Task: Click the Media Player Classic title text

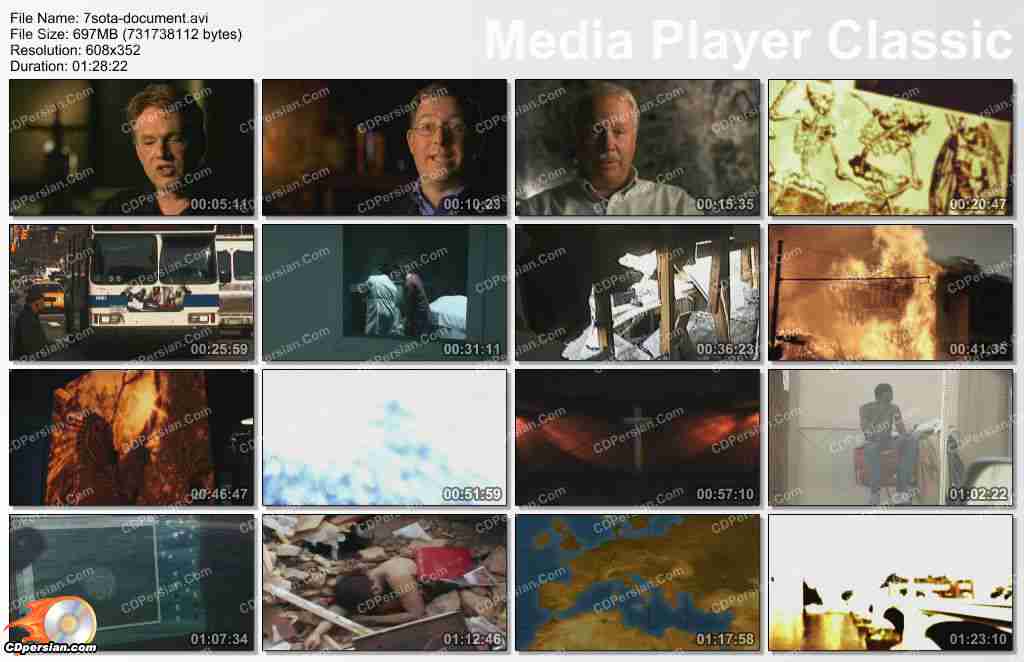Action: 748,40
